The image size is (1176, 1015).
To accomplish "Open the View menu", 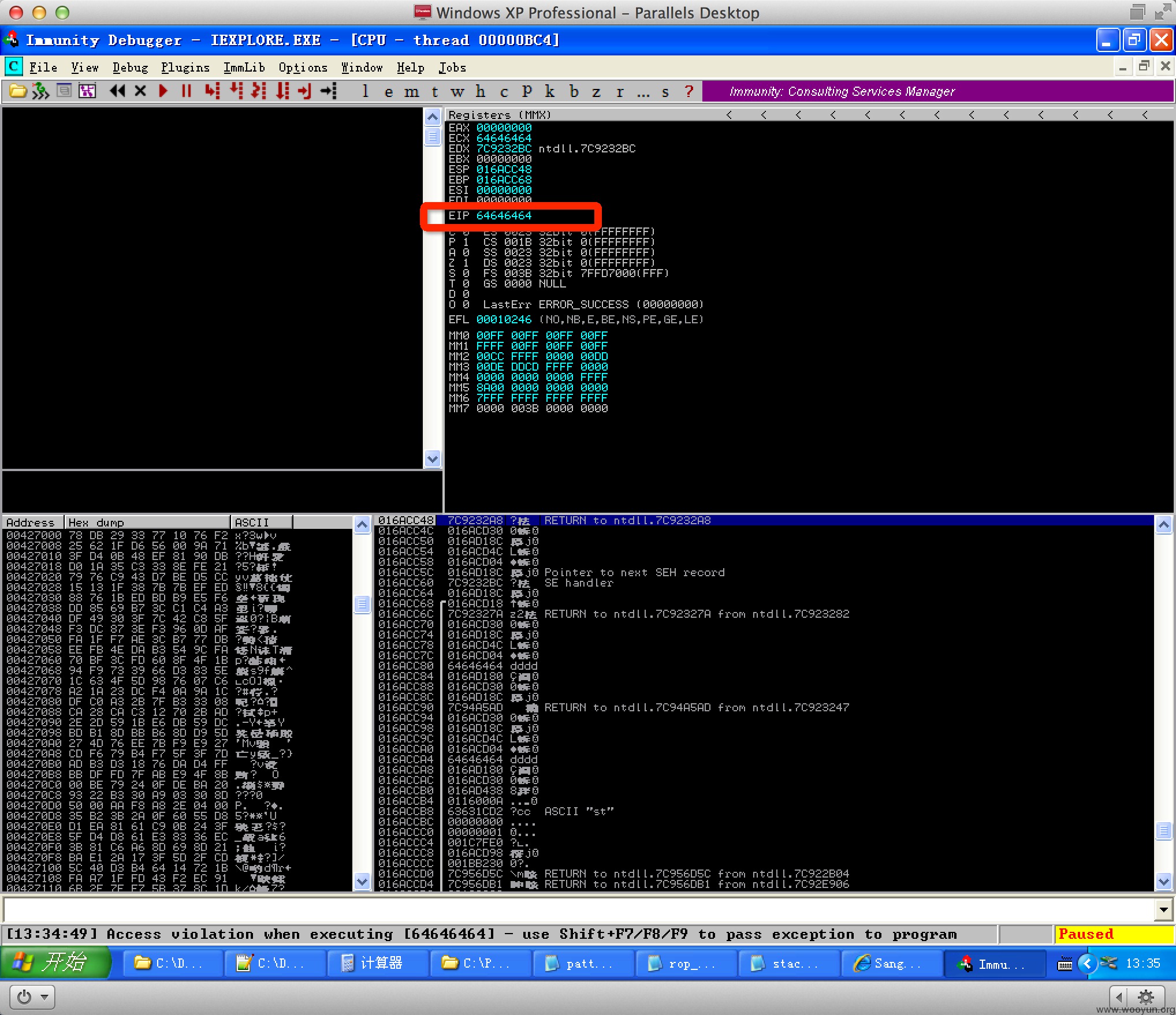I will [x=85, y=68].
